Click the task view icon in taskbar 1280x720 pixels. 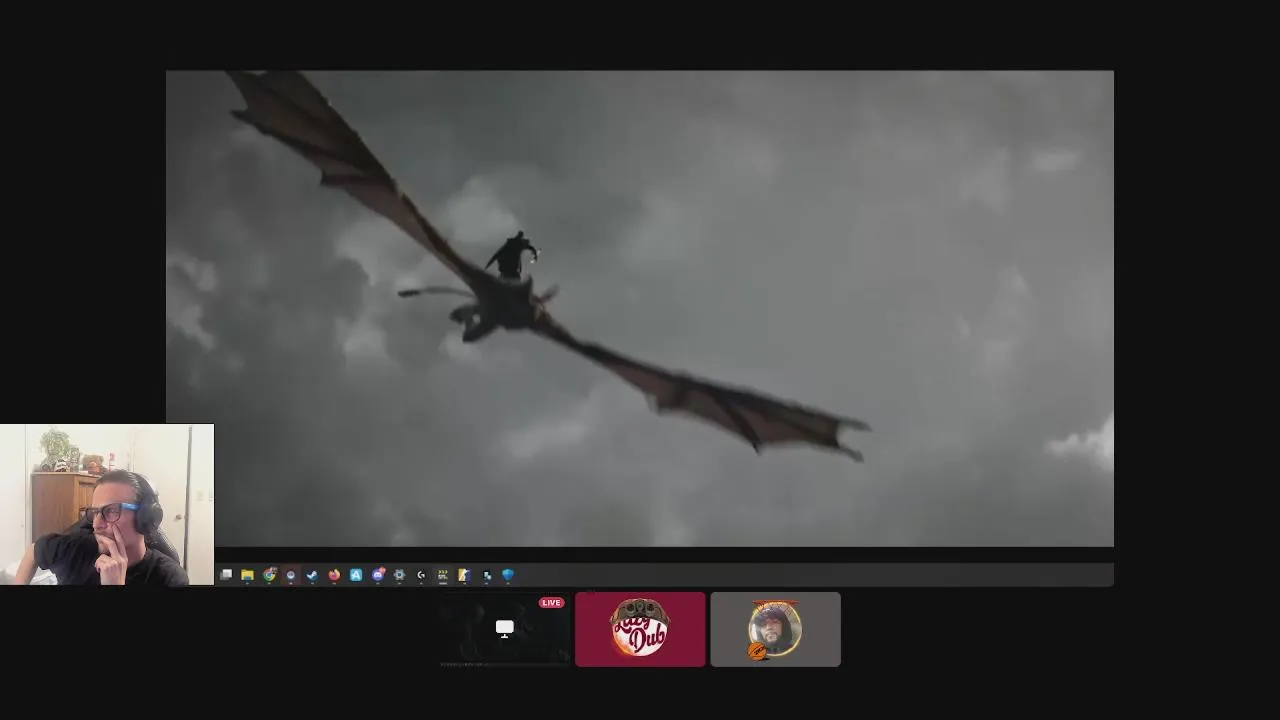[x=226, y=575]
